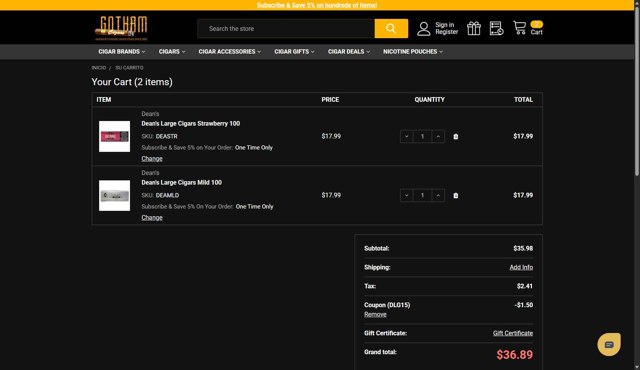Click the Your Cart (2 items) heading
Image resolution: width=640 pixels, height=370 pixels.
[132, 82]
